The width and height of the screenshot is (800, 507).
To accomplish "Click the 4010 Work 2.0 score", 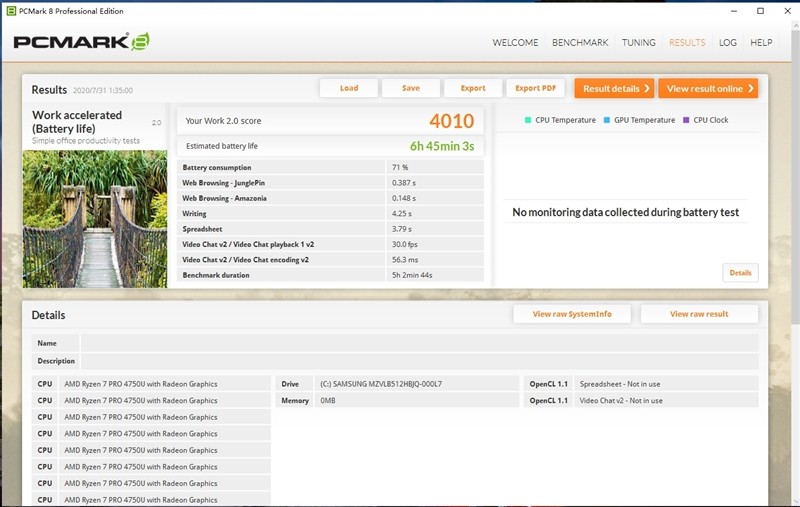I will pos(452,121).
